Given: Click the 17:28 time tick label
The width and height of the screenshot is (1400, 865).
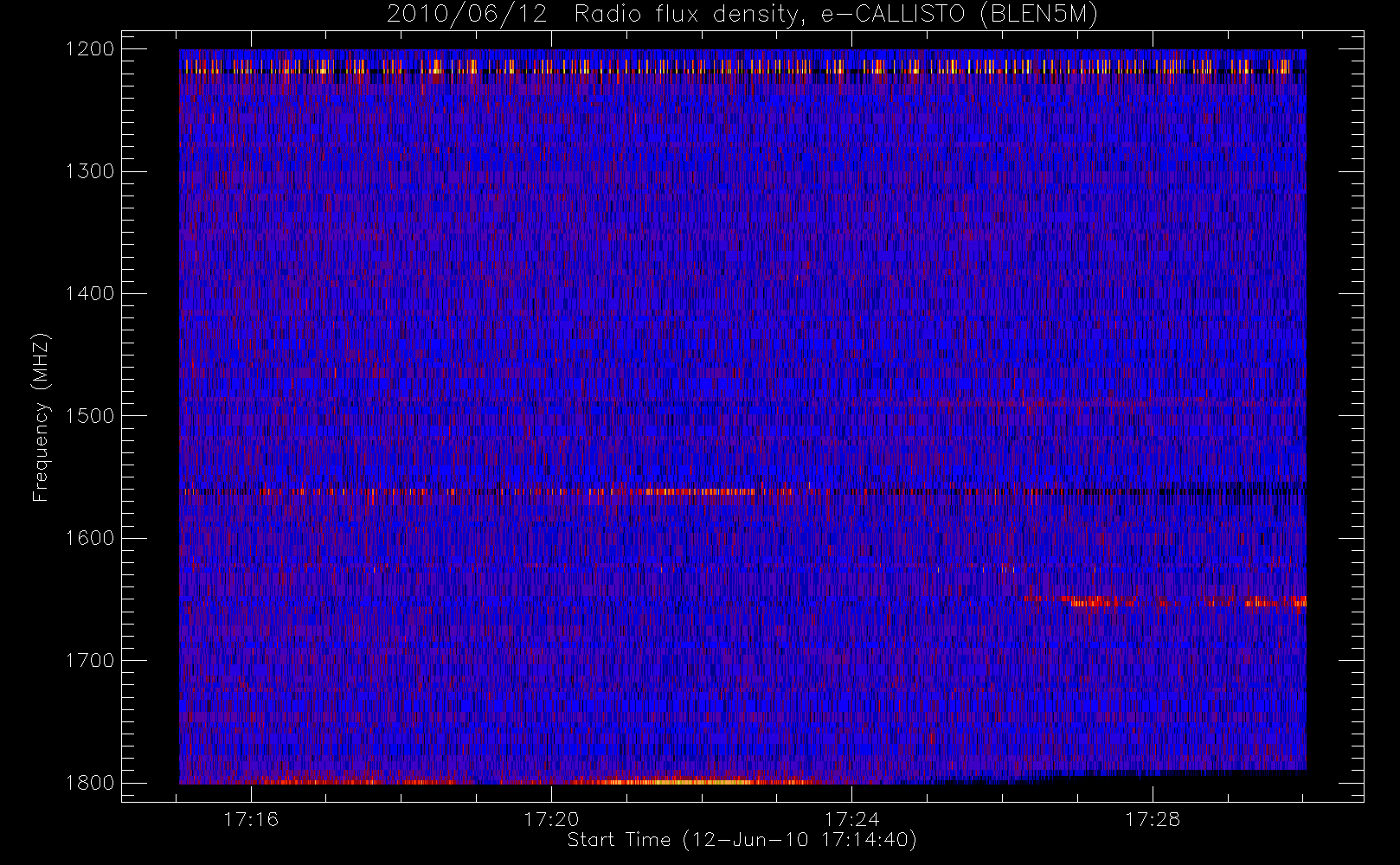Looking at the screenshot, I should (1152, 819).
